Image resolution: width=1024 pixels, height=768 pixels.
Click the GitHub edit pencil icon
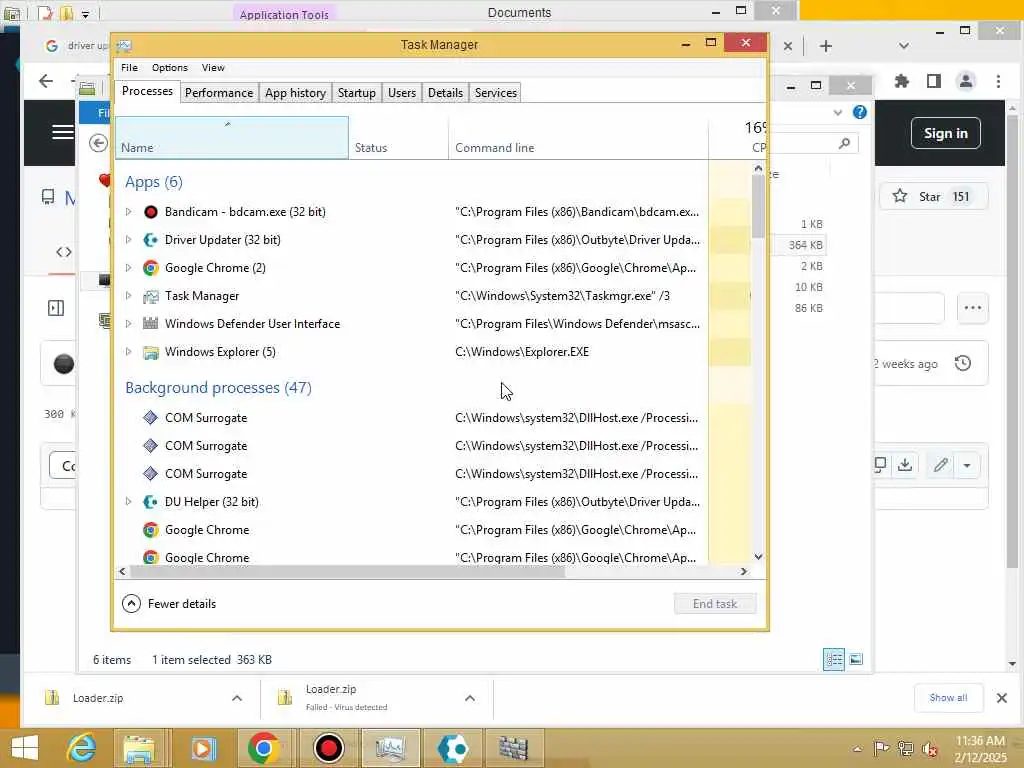[940, 465]
